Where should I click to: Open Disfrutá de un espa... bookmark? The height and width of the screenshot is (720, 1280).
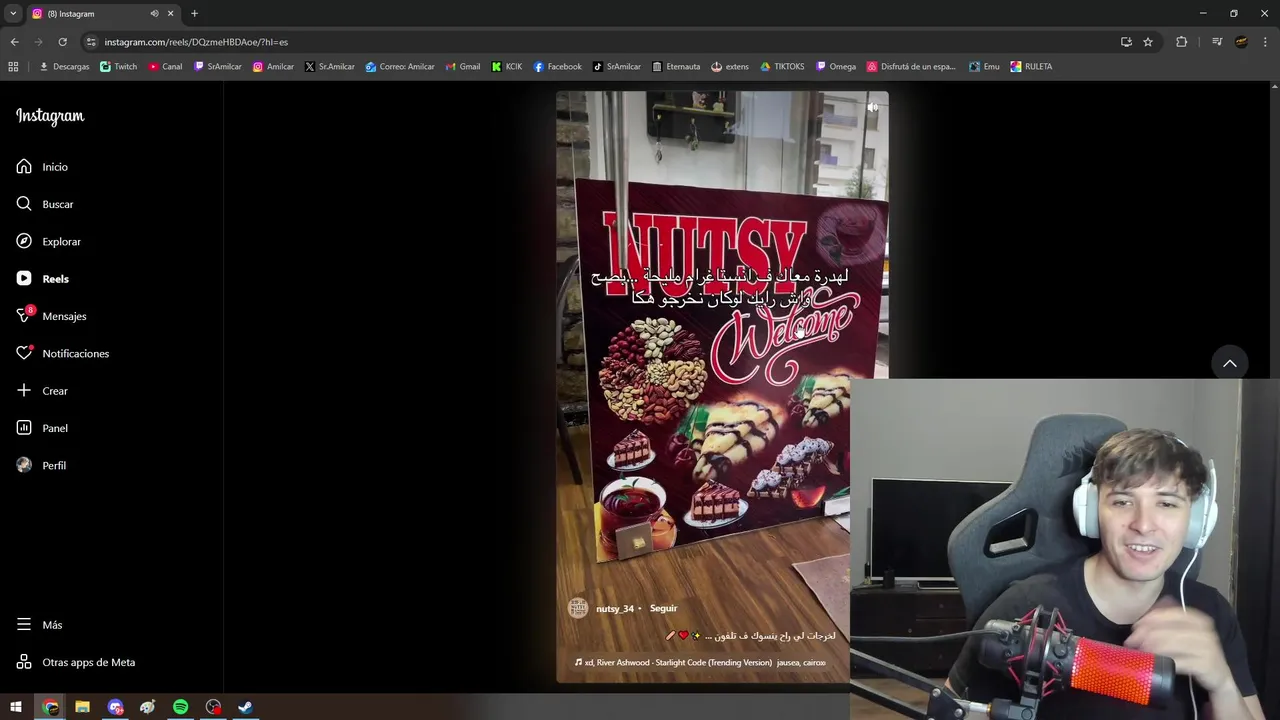tap(911, 66)
